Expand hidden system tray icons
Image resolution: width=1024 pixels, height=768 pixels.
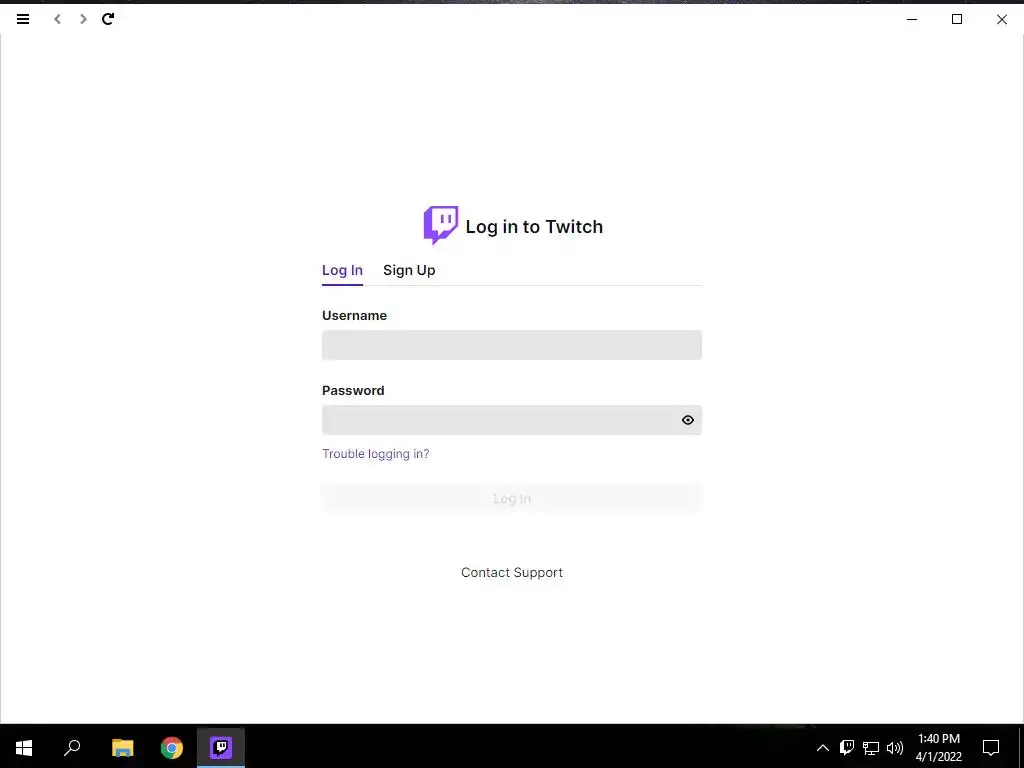[823, 748]
